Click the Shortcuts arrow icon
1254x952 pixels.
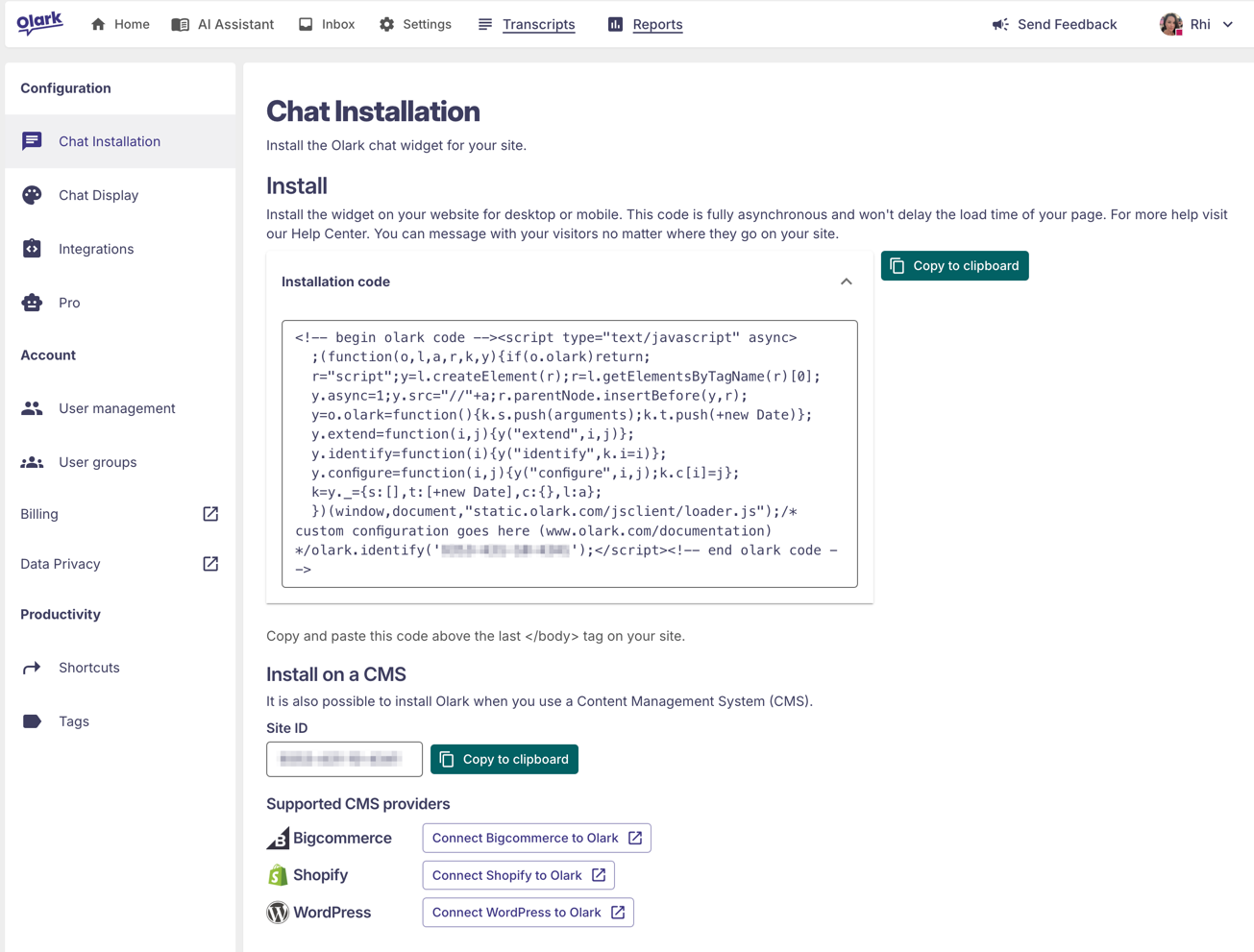[x=32, y=668]
